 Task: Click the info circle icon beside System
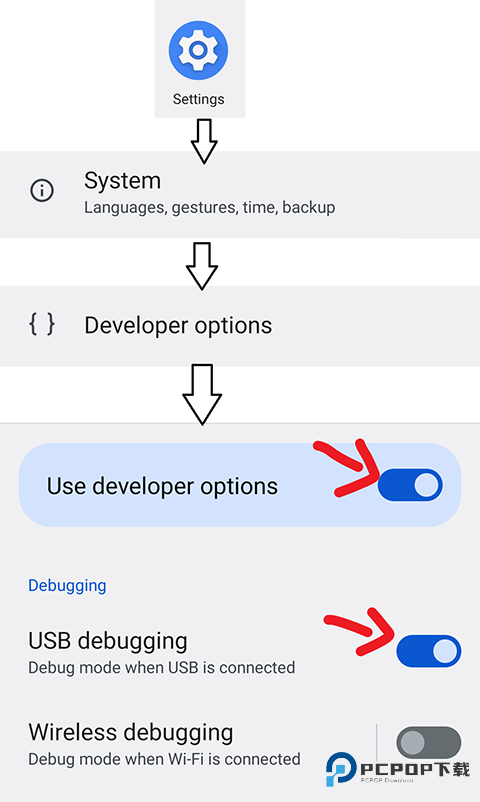[x=42, y=191]
